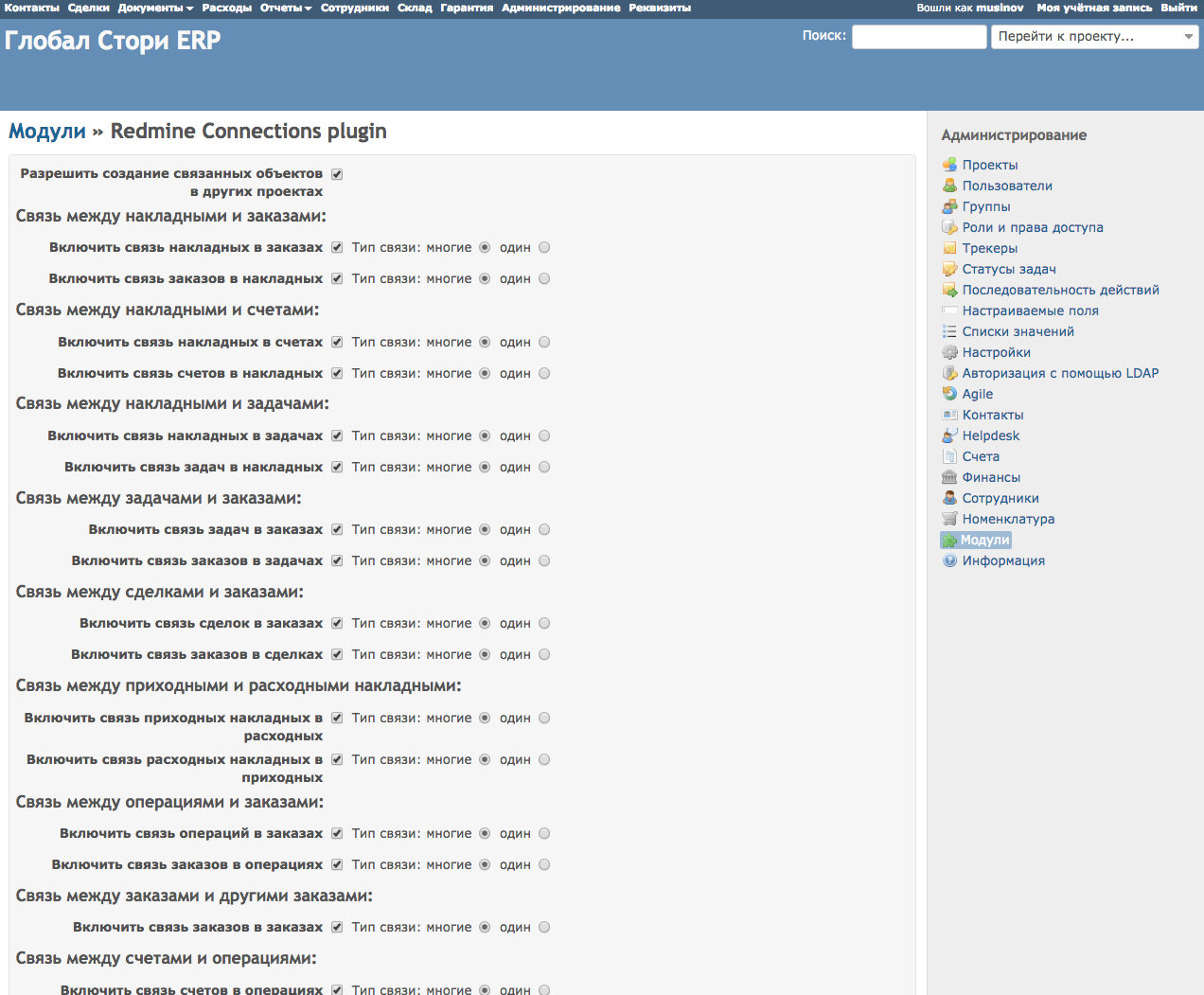Open Реквизиты in top menu
The height and width of the screenshot is (995, 1204).
click(660, 8)
